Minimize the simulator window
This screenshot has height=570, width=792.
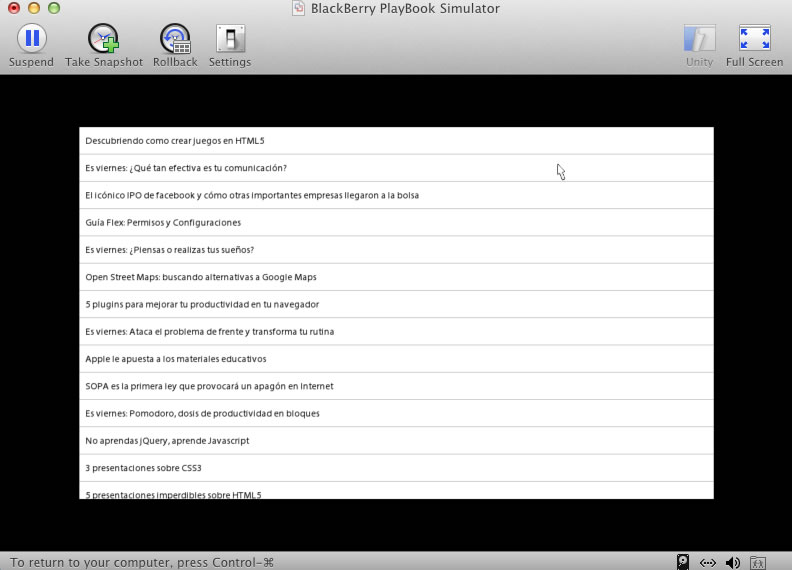[34, 8]
